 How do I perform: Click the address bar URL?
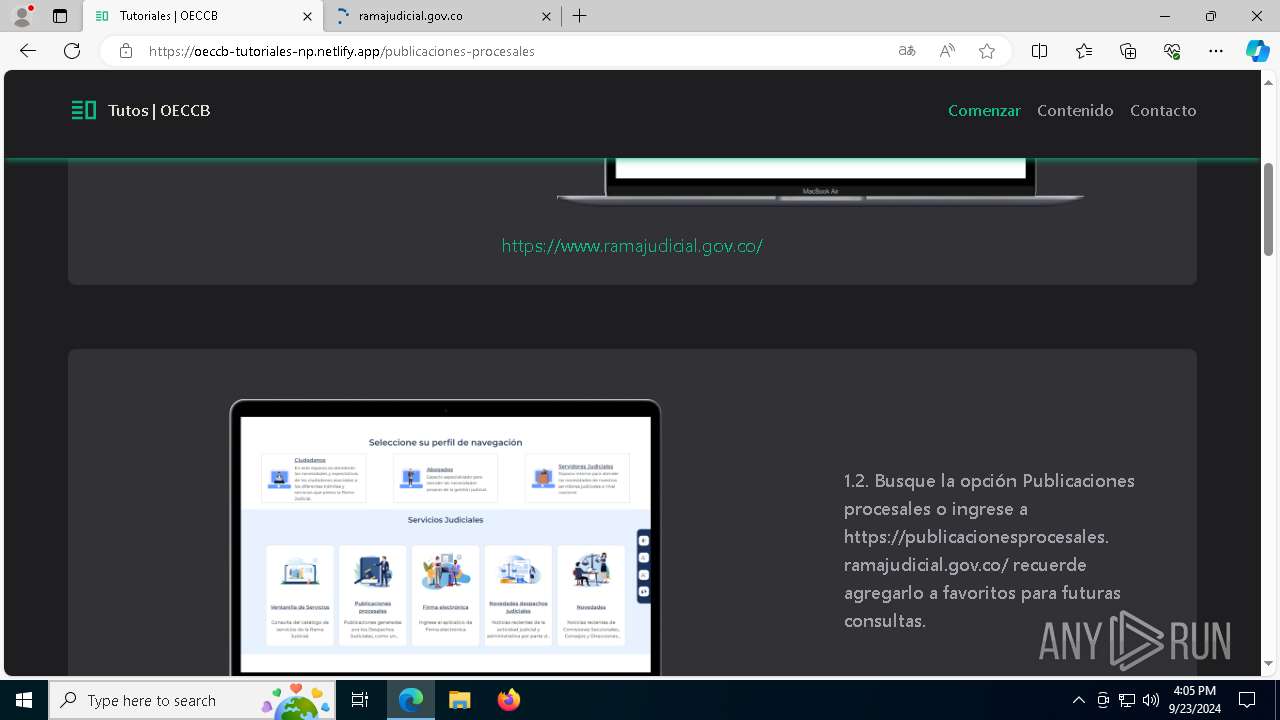[x=341, y=51]
